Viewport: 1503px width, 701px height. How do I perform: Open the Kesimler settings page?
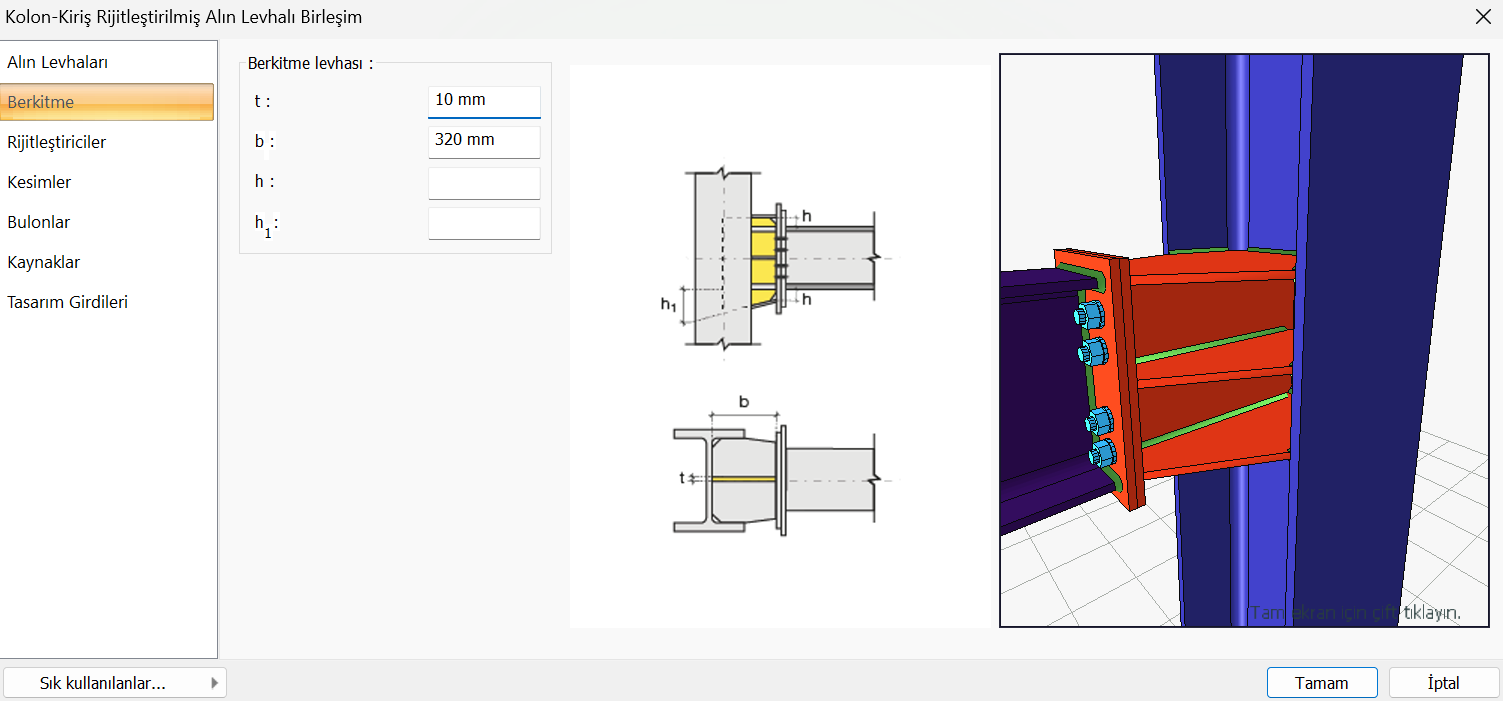point(40,182)
